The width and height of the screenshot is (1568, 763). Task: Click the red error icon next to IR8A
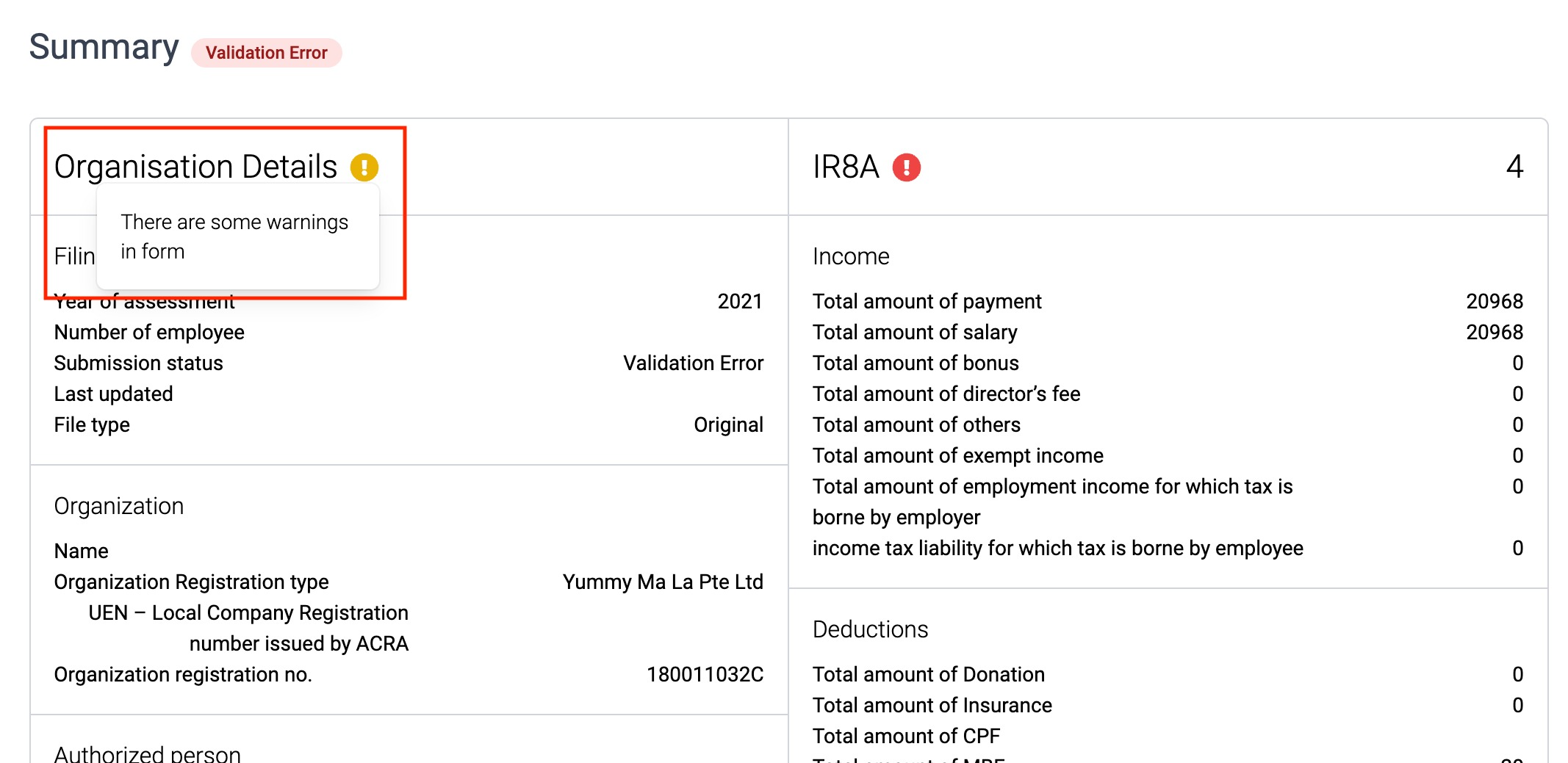[906, 167]
